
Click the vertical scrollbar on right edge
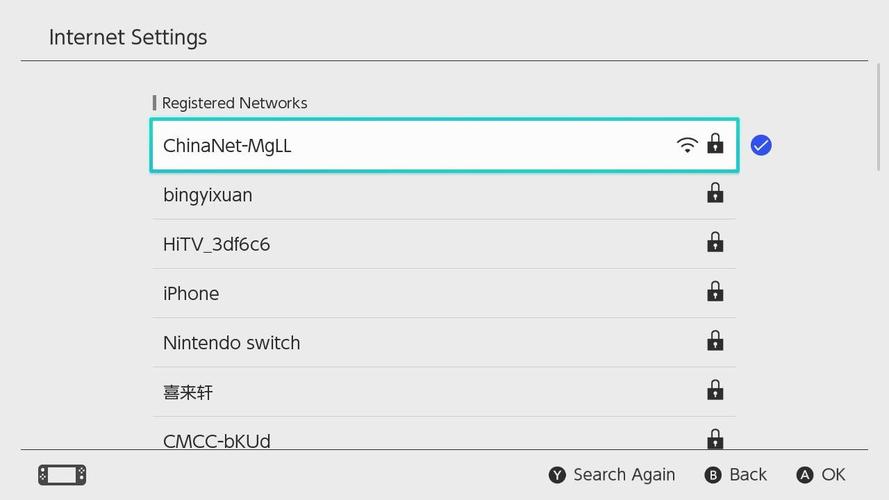tap(879, 117)
